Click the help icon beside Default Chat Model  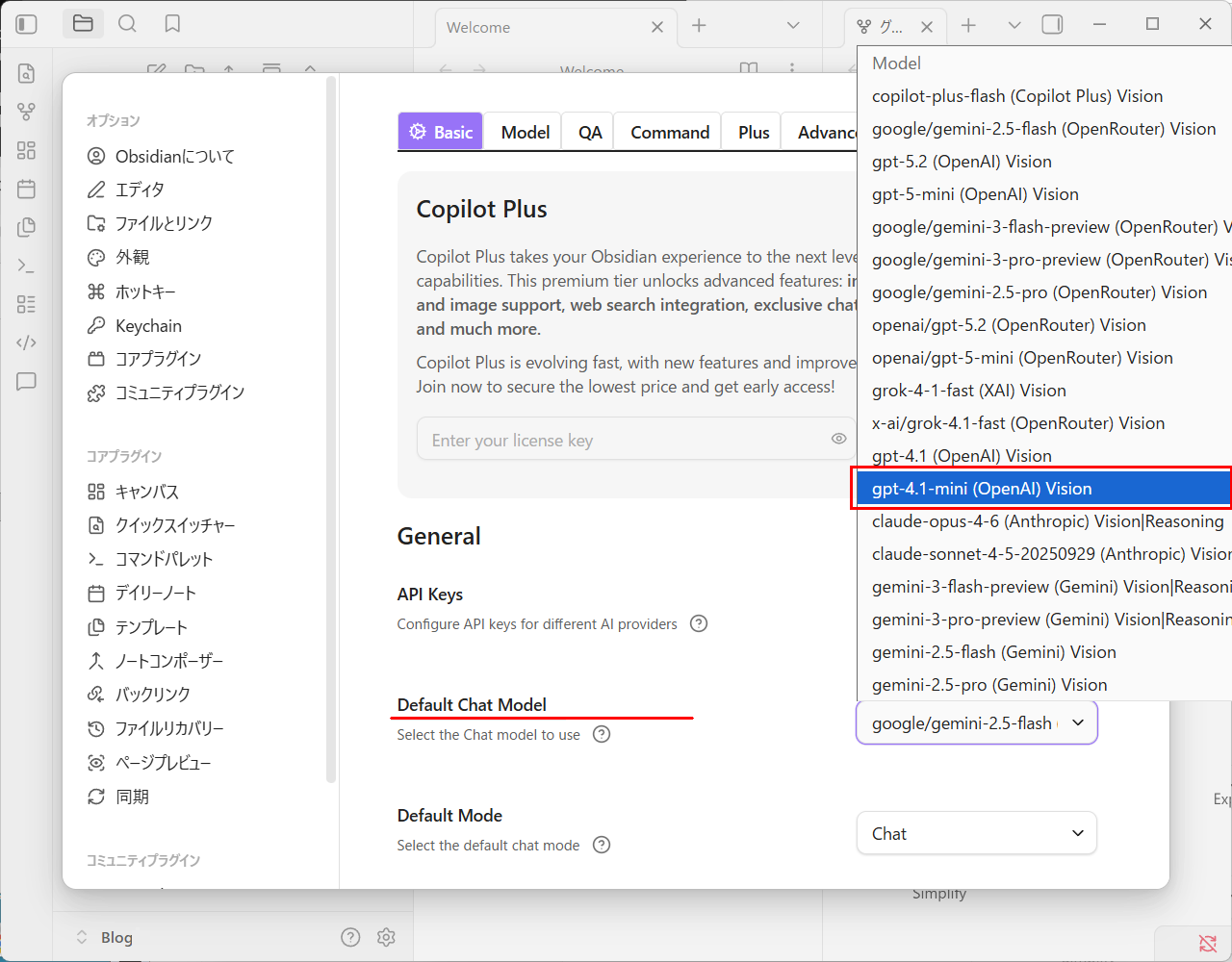(x=602, y=734)
